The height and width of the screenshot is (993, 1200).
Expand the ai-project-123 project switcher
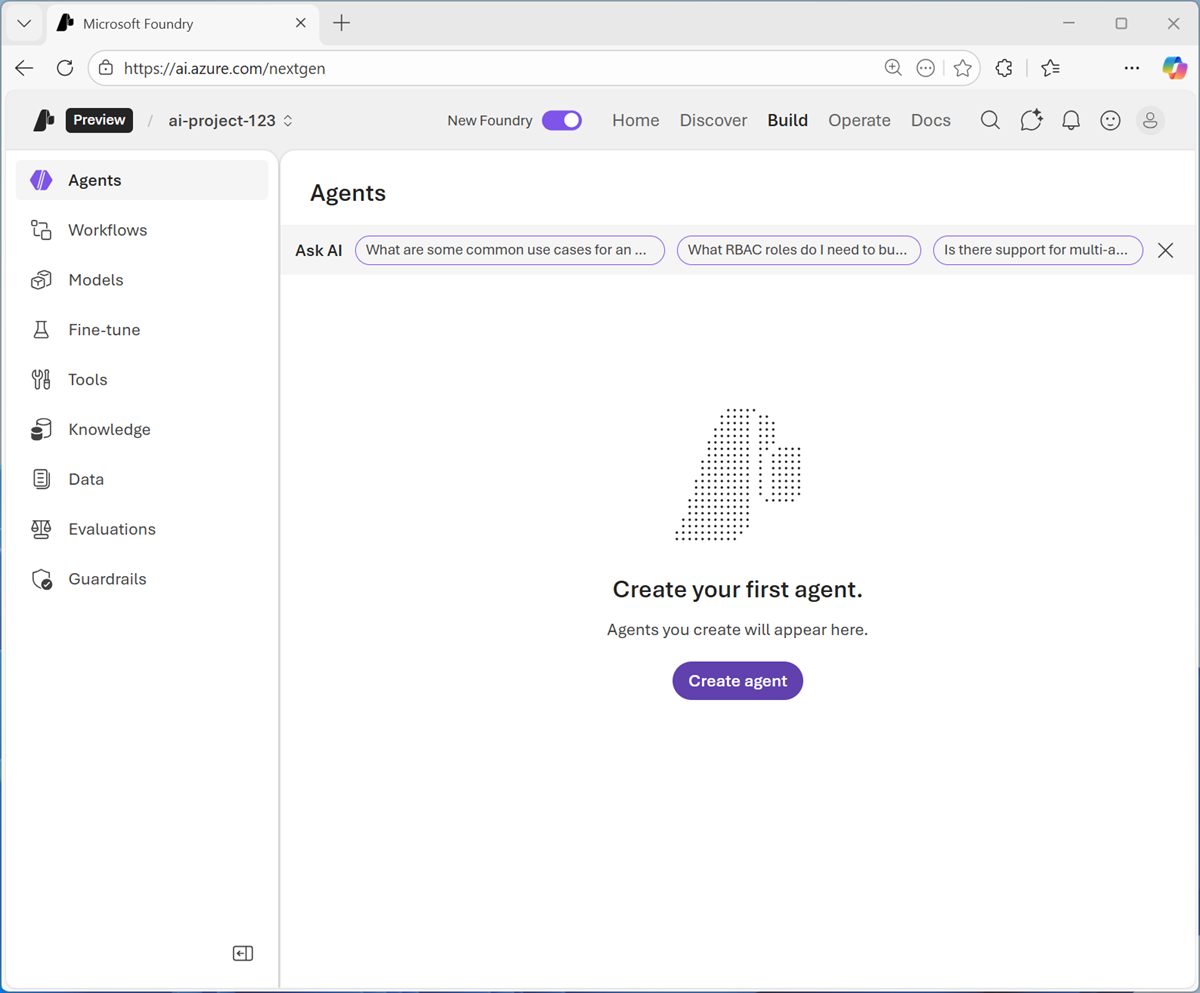[x=287, y=120]
